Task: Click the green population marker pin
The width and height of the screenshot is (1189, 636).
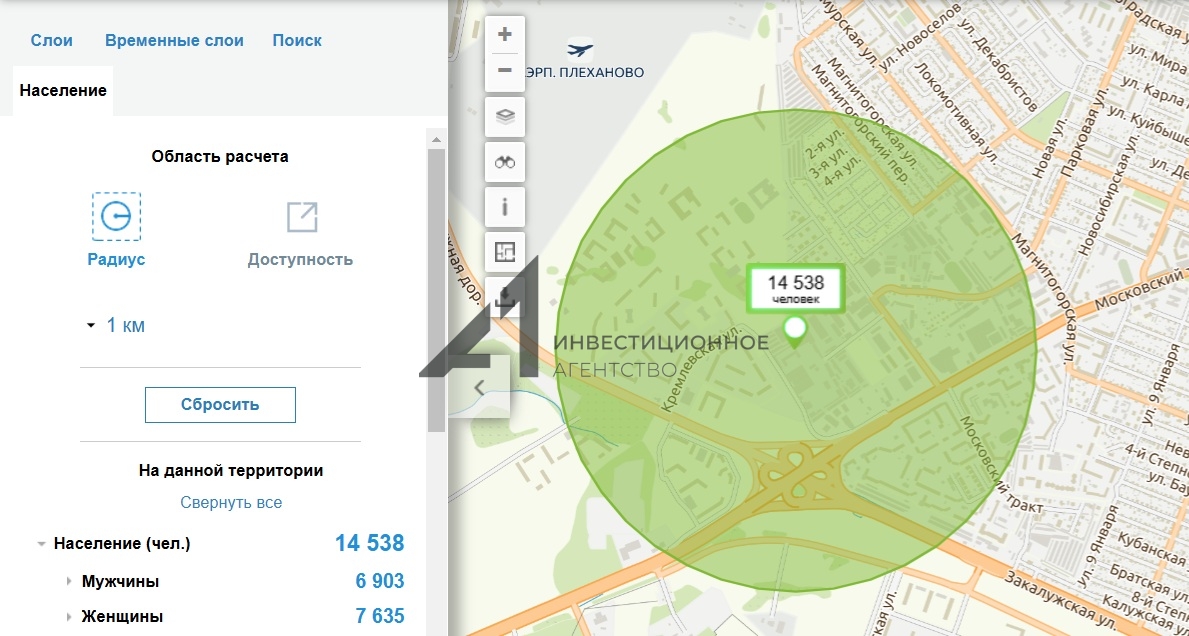Action: (x=795, y=332)
